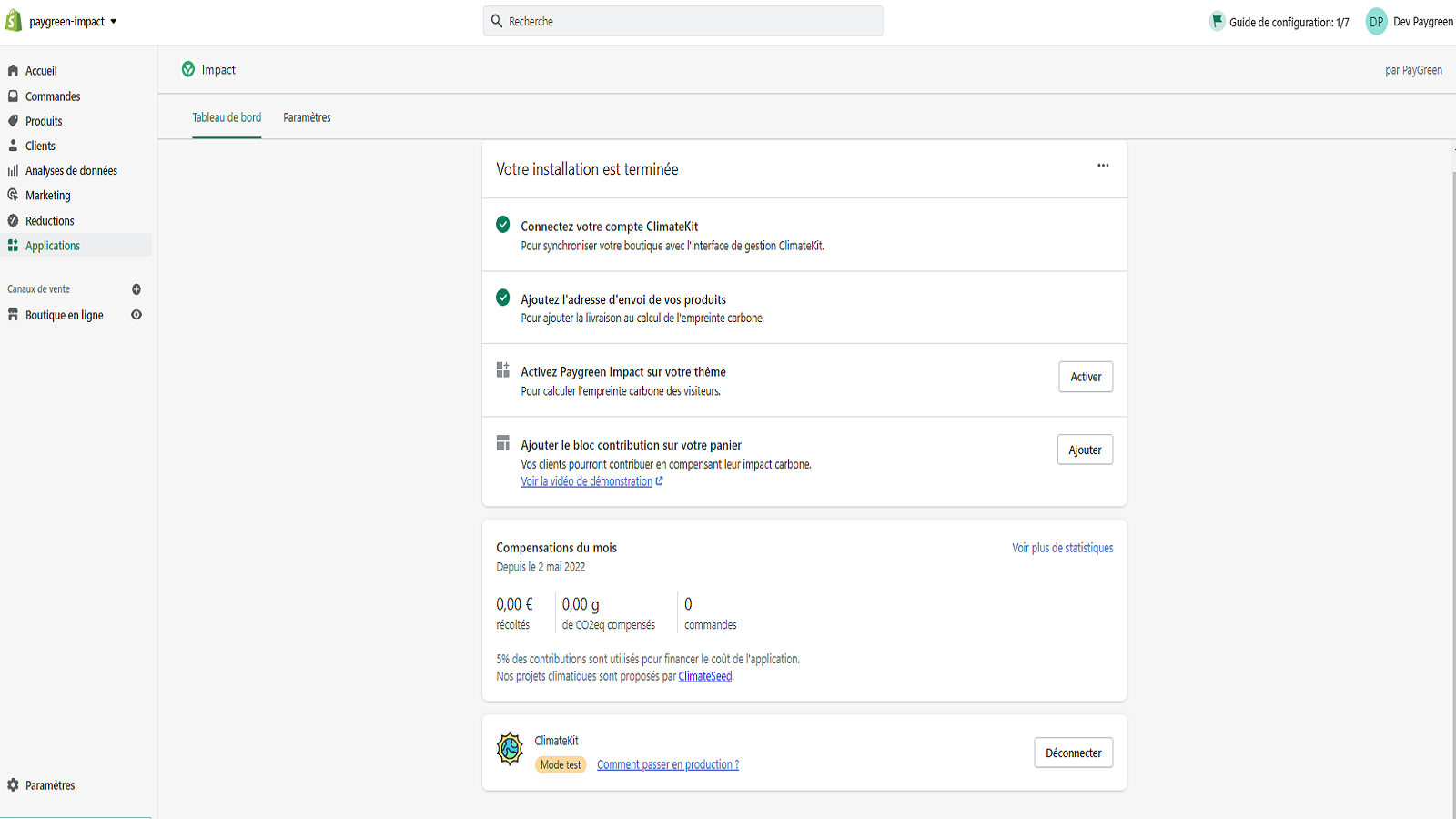Viewport: 1456px width, 819px height.
Task: Open the three-dots menu on installation card
Action: pos(1103,166)
